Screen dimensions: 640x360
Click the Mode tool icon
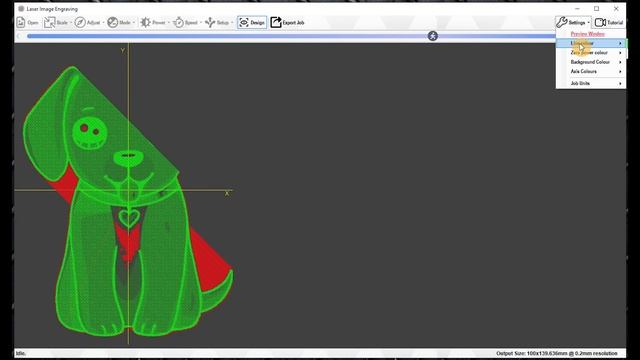(x=113, y=22)
